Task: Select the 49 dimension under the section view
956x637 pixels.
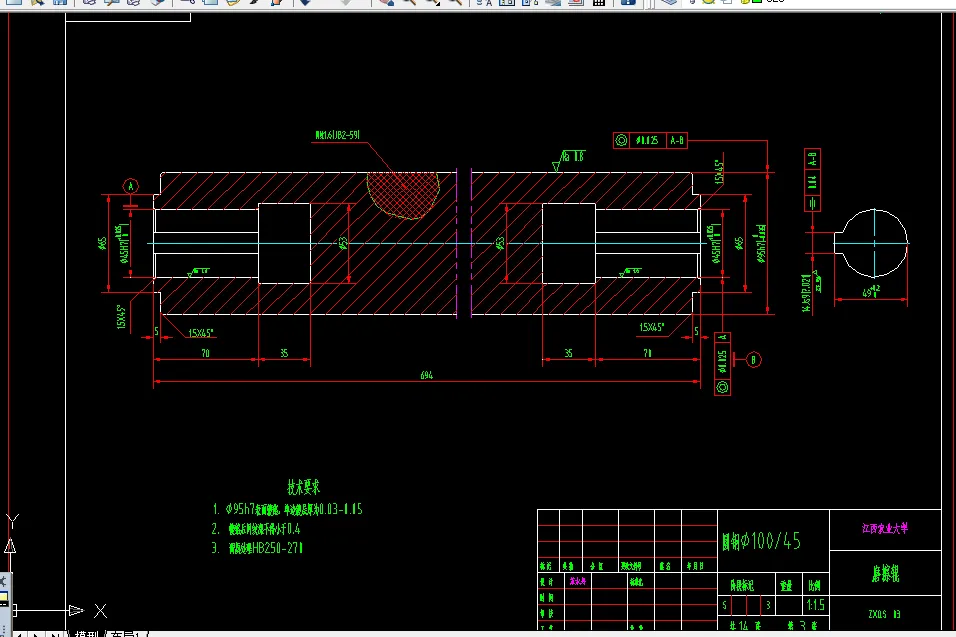Action: click(x=871, y=292)
